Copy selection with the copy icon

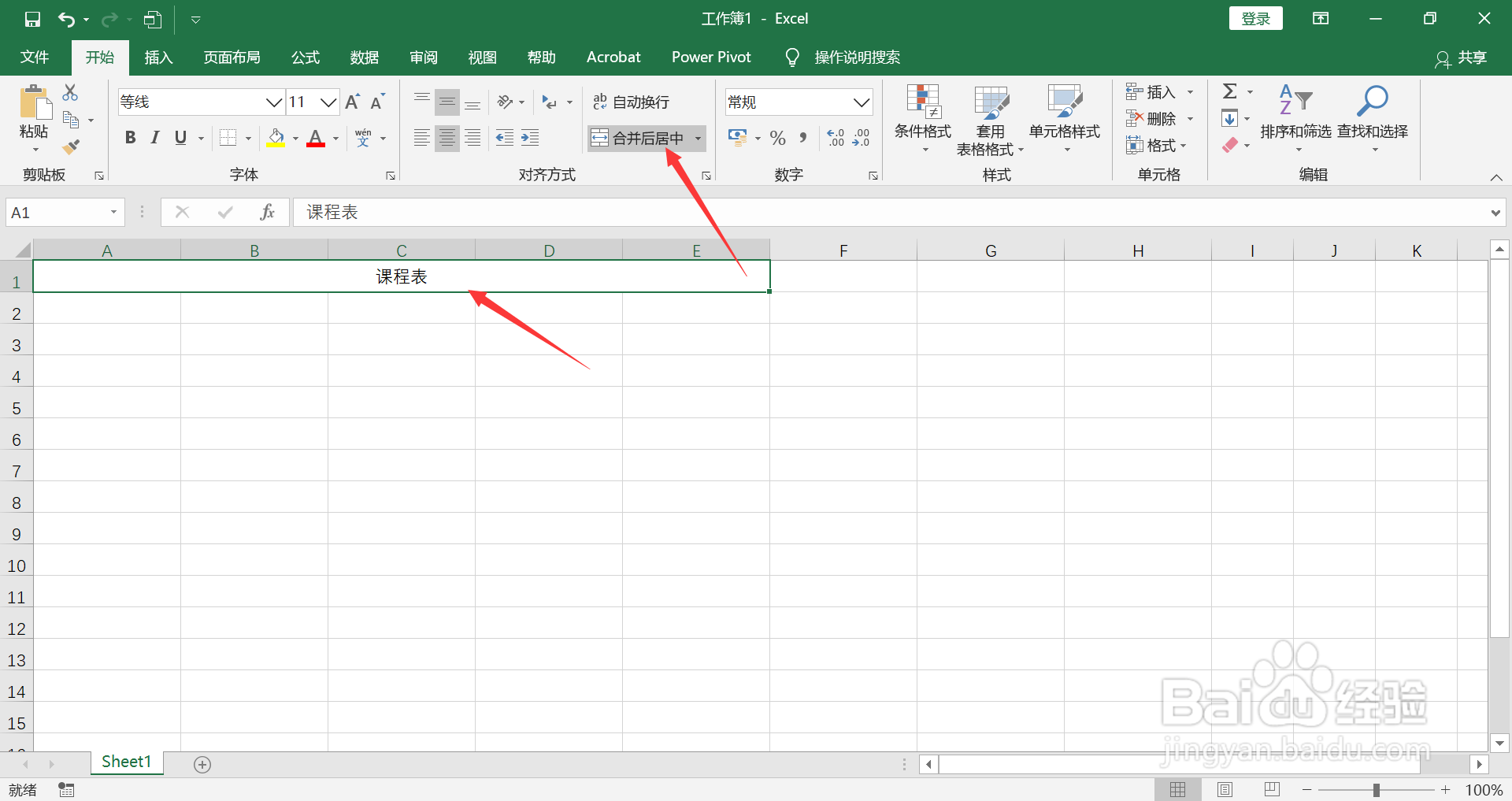71,120
